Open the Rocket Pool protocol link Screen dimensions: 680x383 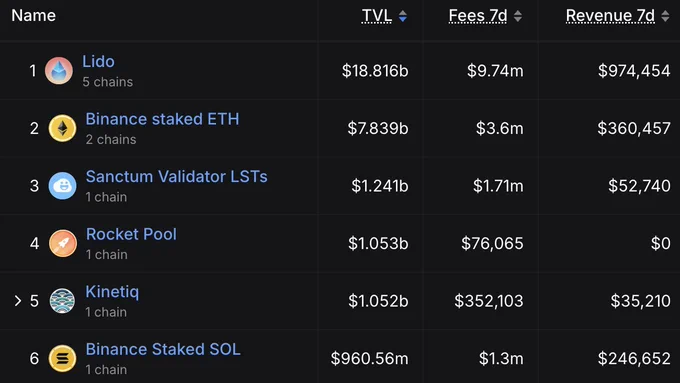tap(131, 234)
